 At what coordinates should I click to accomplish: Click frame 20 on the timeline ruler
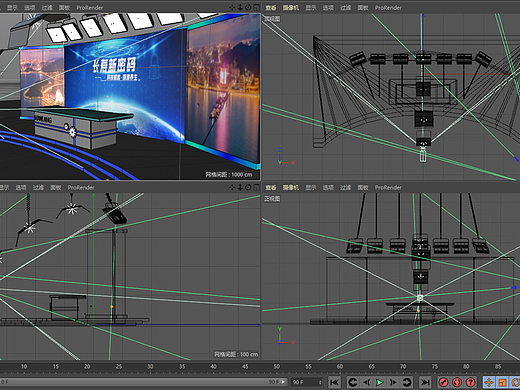87,366
